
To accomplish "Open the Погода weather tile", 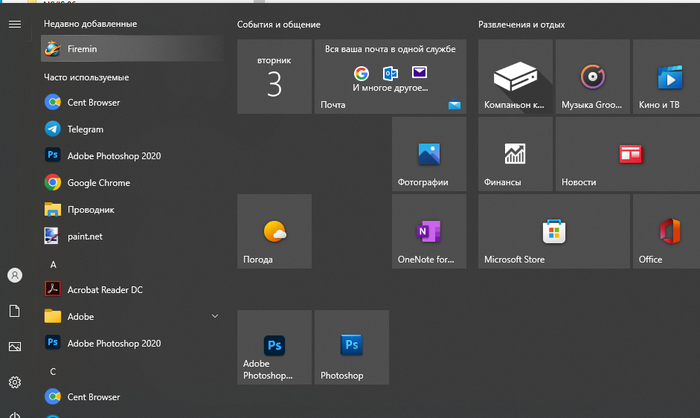I will (274, 231).
